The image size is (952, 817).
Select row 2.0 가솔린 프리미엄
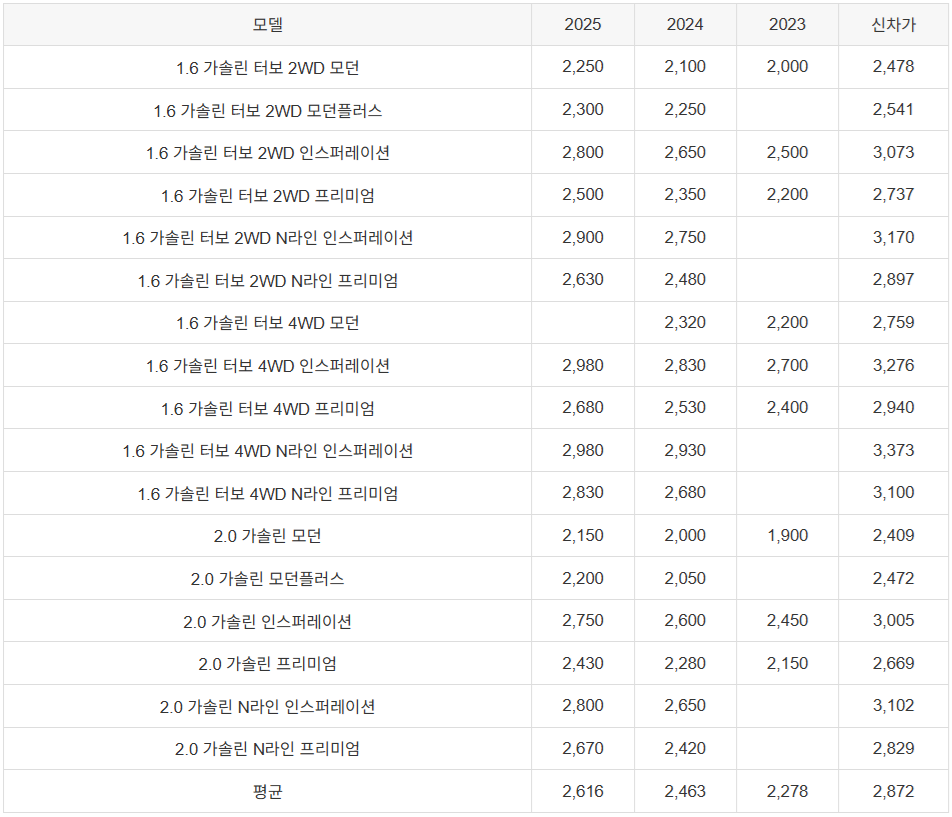[x=476, y=663]
